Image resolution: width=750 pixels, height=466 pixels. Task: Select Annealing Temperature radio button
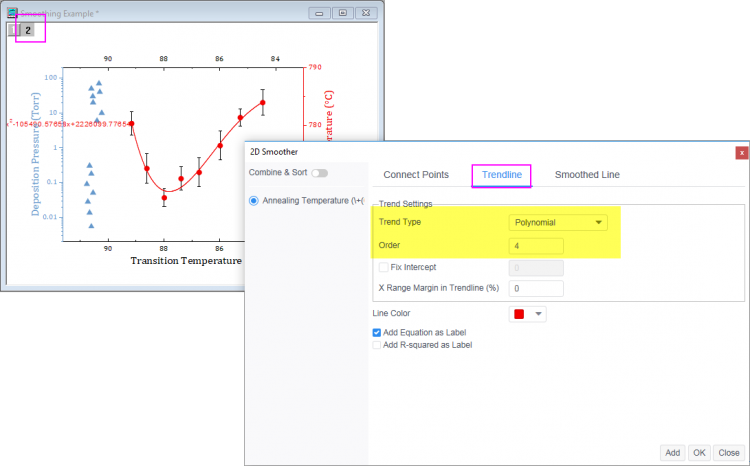254,201
